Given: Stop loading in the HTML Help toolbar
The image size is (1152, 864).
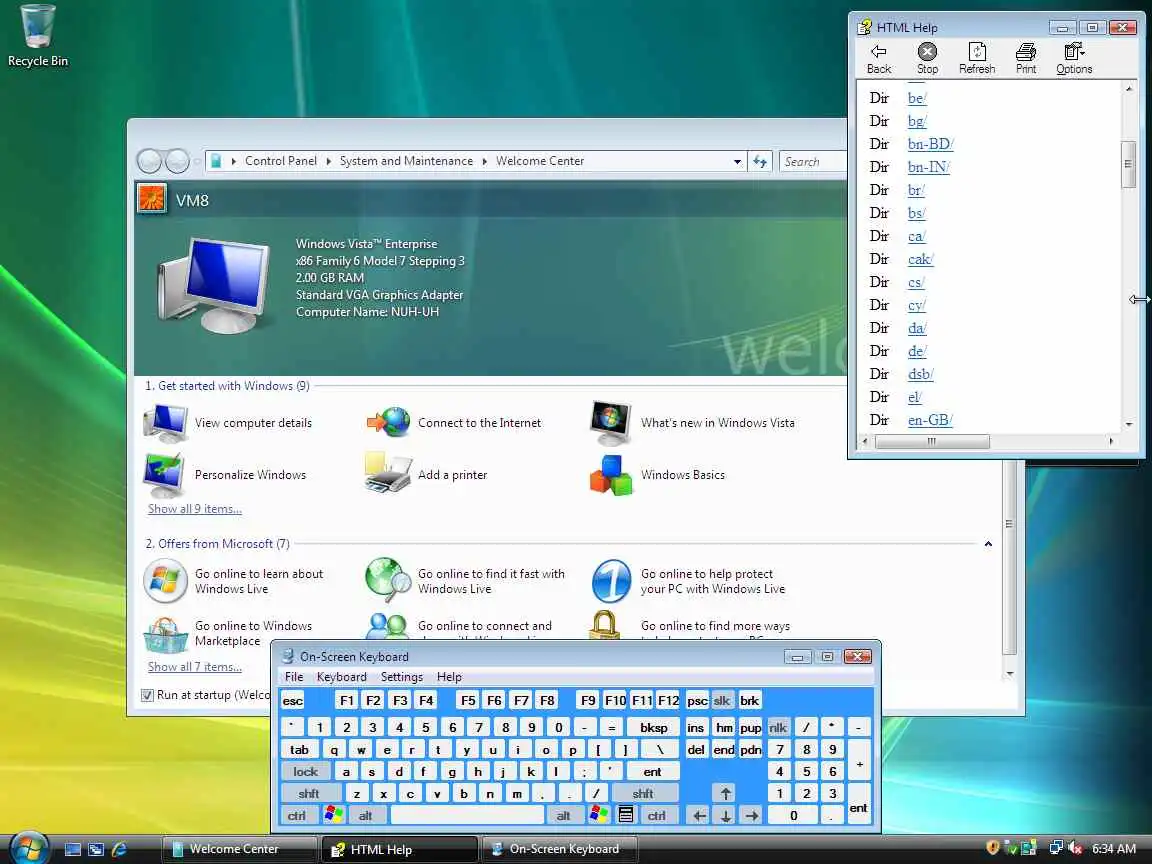Looking at the screenshot, I should click(x=927, y=59).
